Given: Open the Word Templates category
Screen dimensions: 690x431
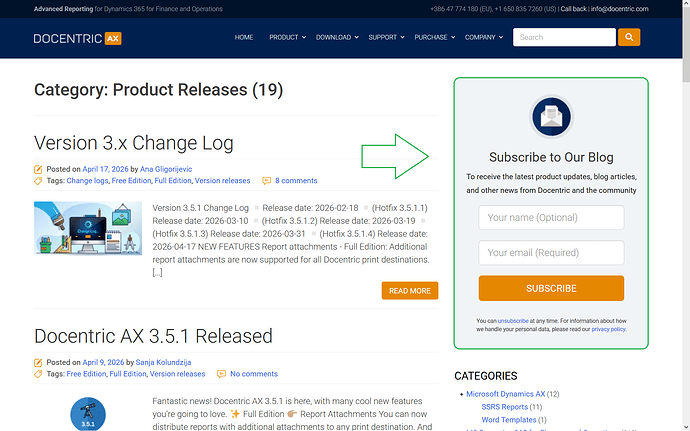Looking at the screenshot, I should pyautogui.click(x=509, y=420).
